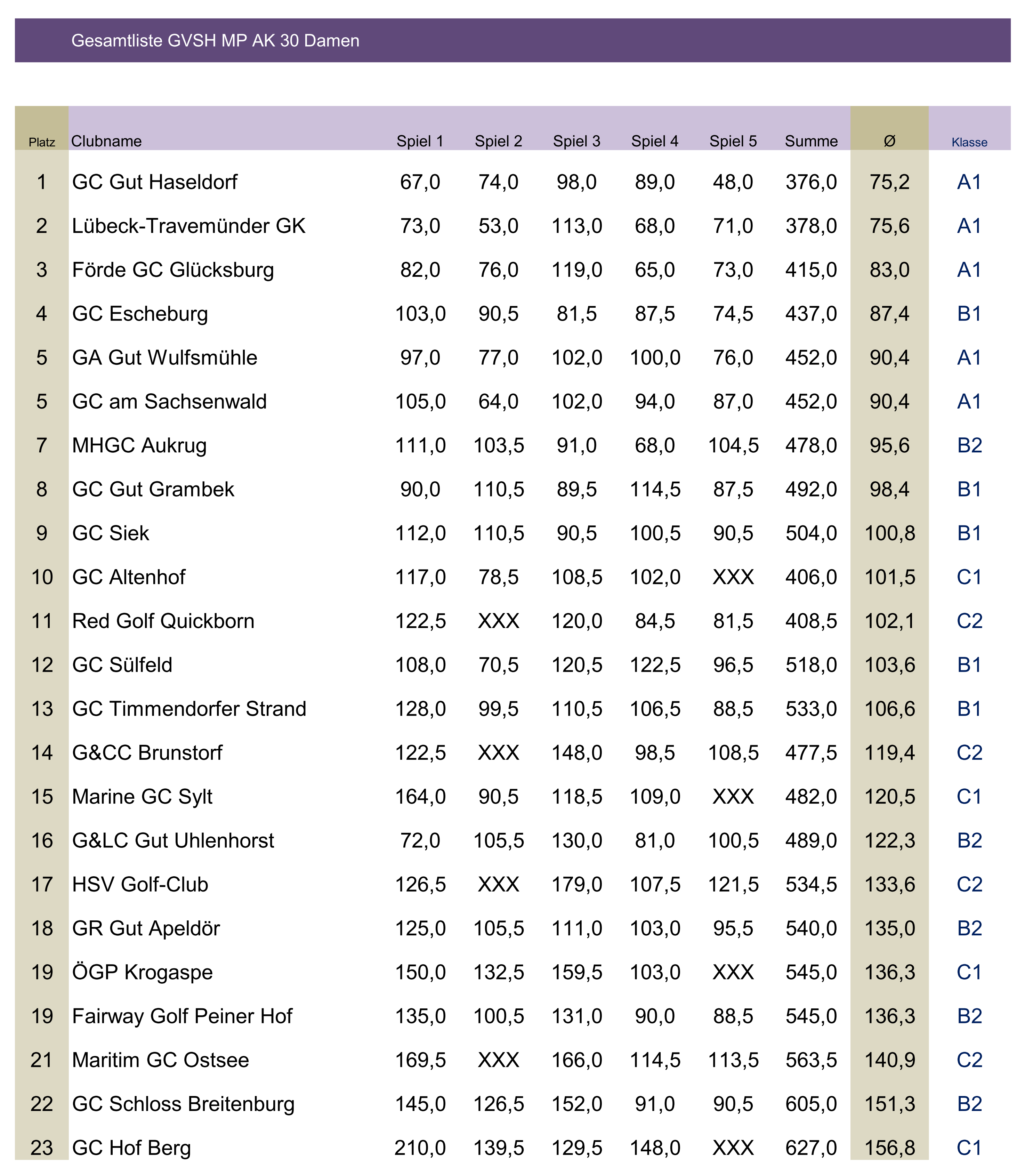This screenshot has width=1025, height=1176.
Task: Click the XXX Spiel 5 cell for GC Altenhof
Action: (x=733, y=577)
